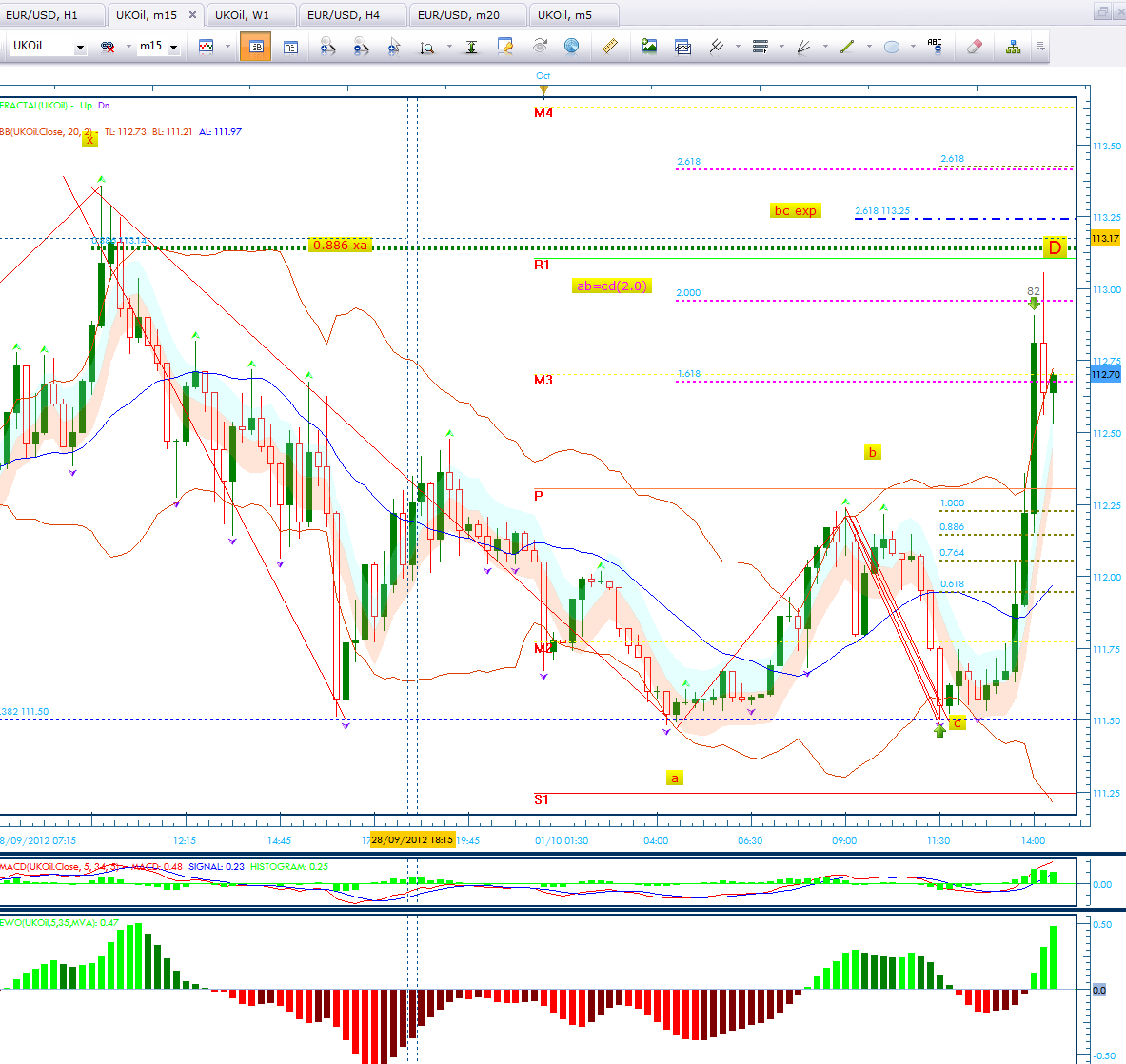Toggle the highlighted labels-right mode button
Screen dimensions: 1126x1064
(x=256, y=47)
